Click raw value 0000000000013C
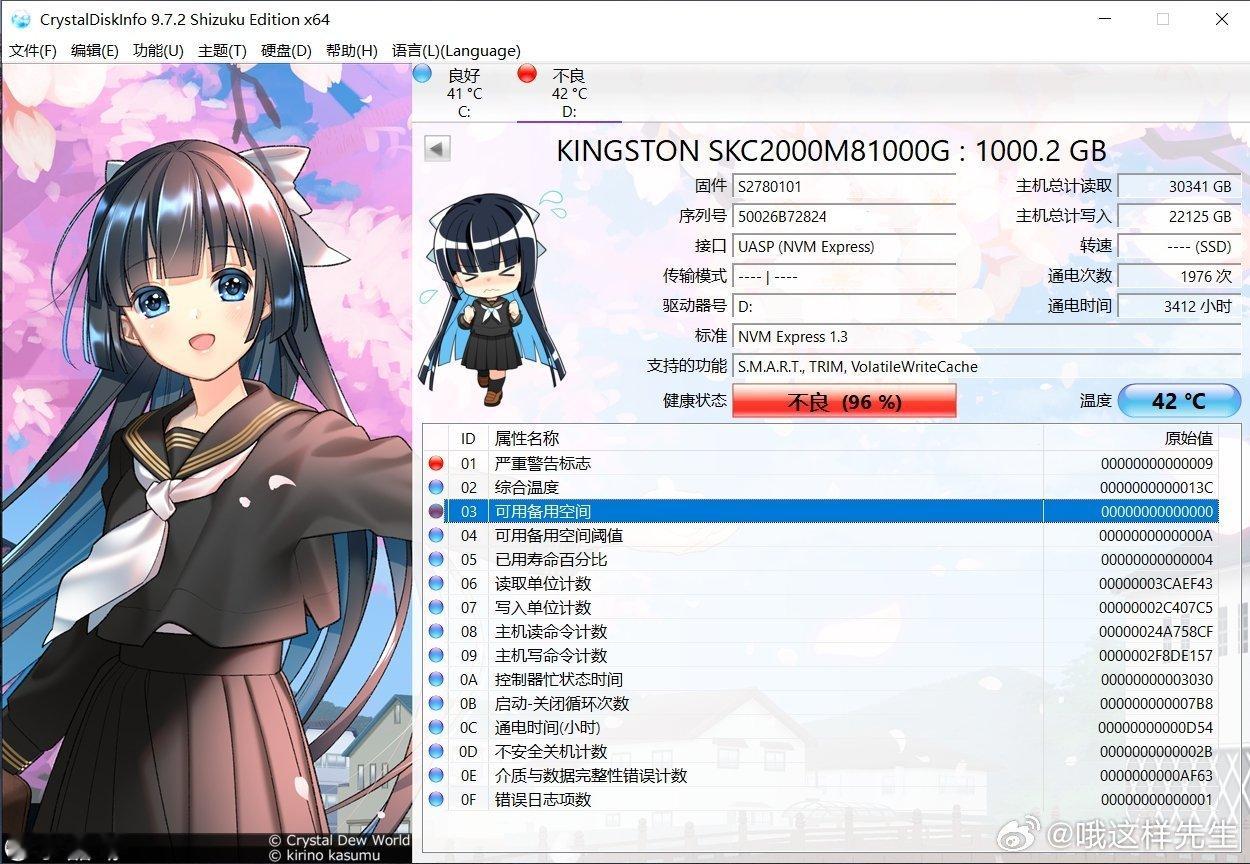 1156,487
